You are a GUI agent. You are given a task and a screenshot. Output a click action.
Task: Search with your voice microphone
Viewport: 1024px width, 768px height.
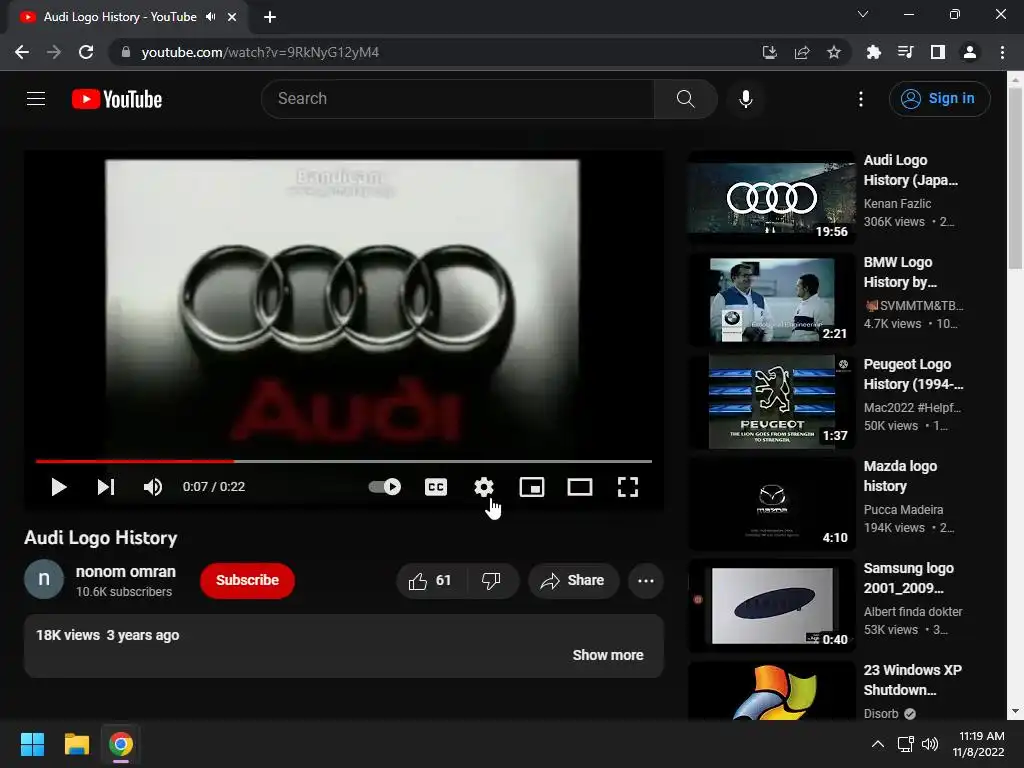click(x=746, y=99)
